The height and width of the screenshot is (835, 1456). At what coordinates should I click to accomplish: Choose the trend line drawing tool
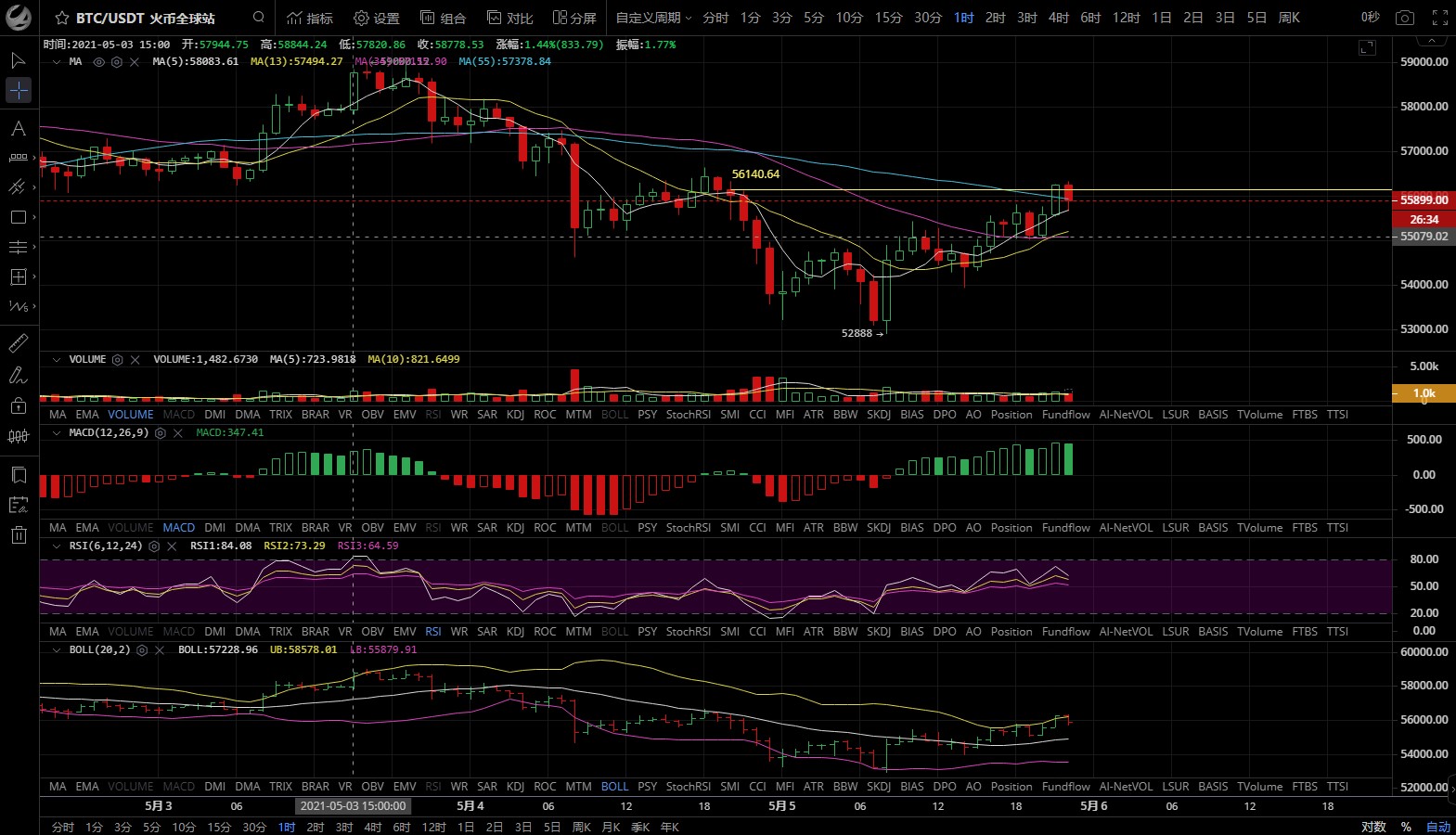(x=17, y=186)
